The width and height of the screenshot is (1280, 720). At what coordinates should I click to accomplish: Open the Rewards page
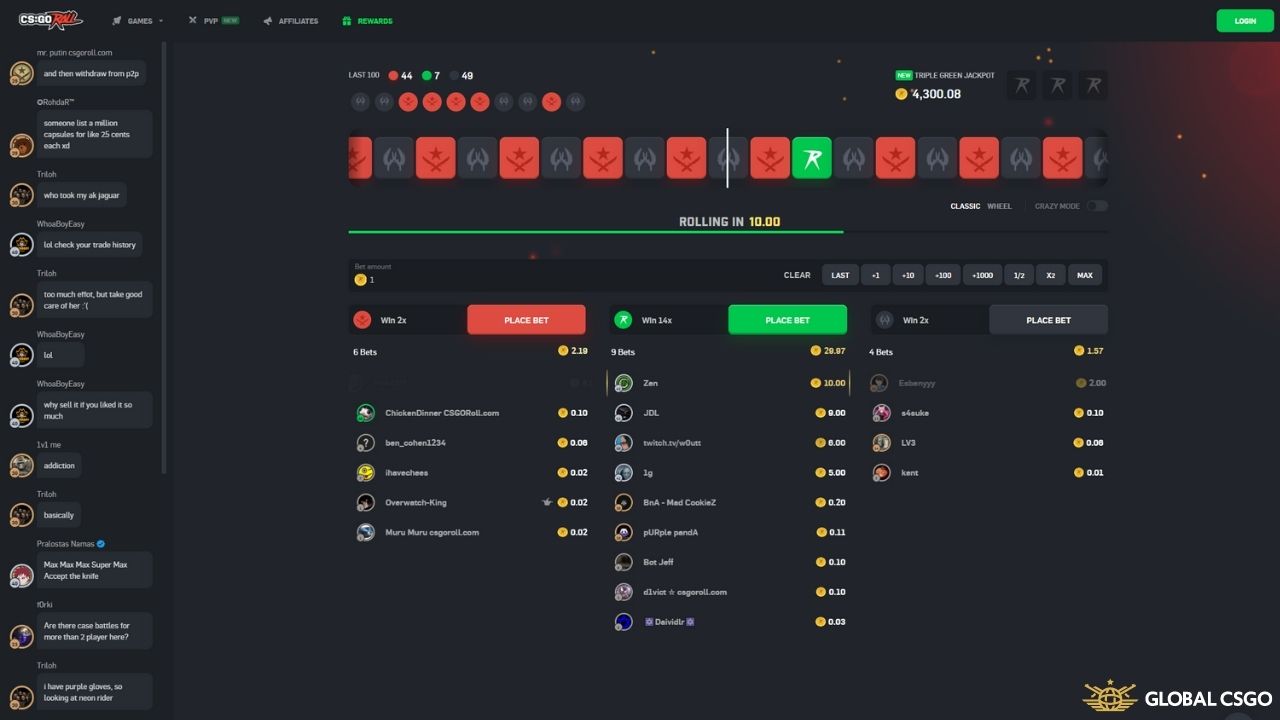(367, 21)
